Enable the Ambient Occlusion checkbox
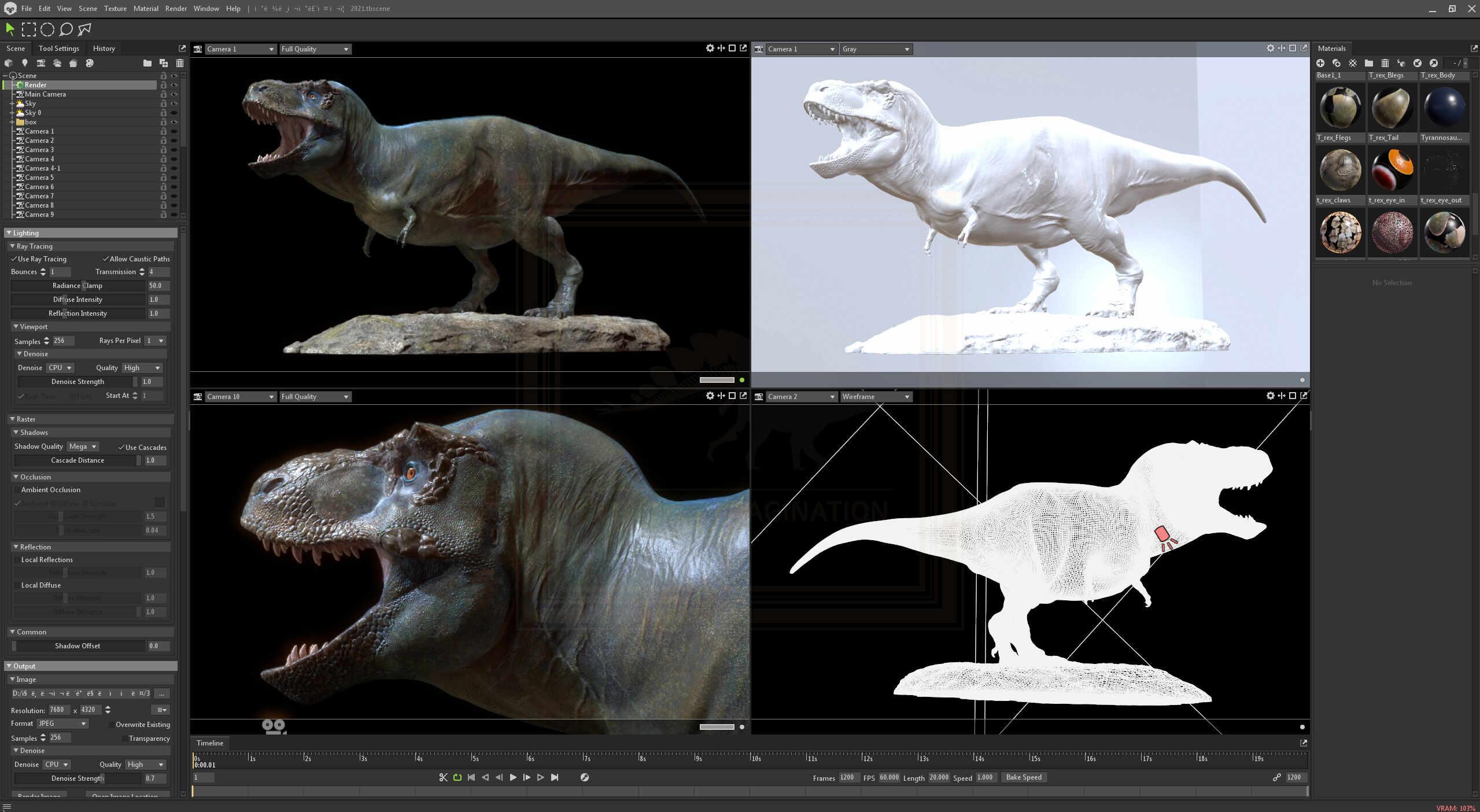The image size is (1480, 812). [18, 490]
